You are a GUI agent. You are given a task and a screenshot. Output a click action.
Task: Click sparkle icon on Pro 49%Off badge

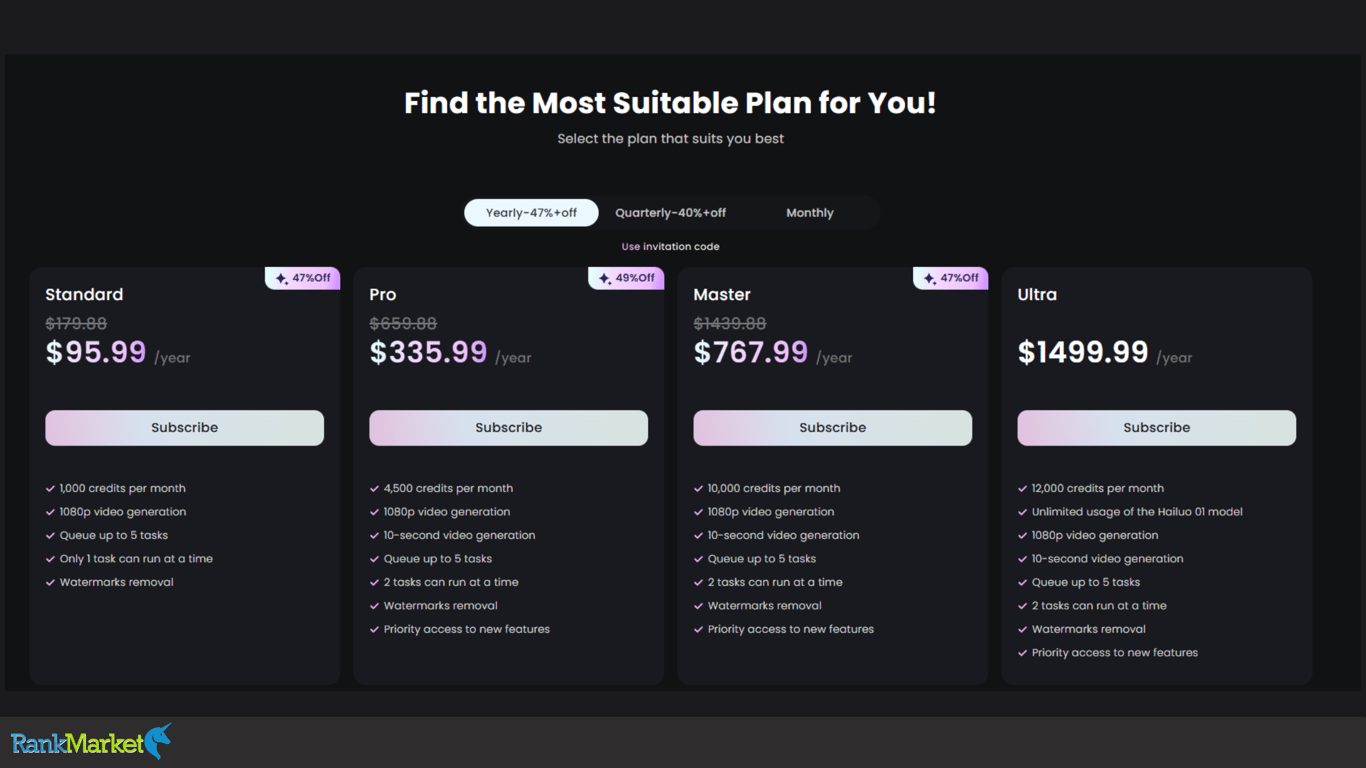[605, 279]
